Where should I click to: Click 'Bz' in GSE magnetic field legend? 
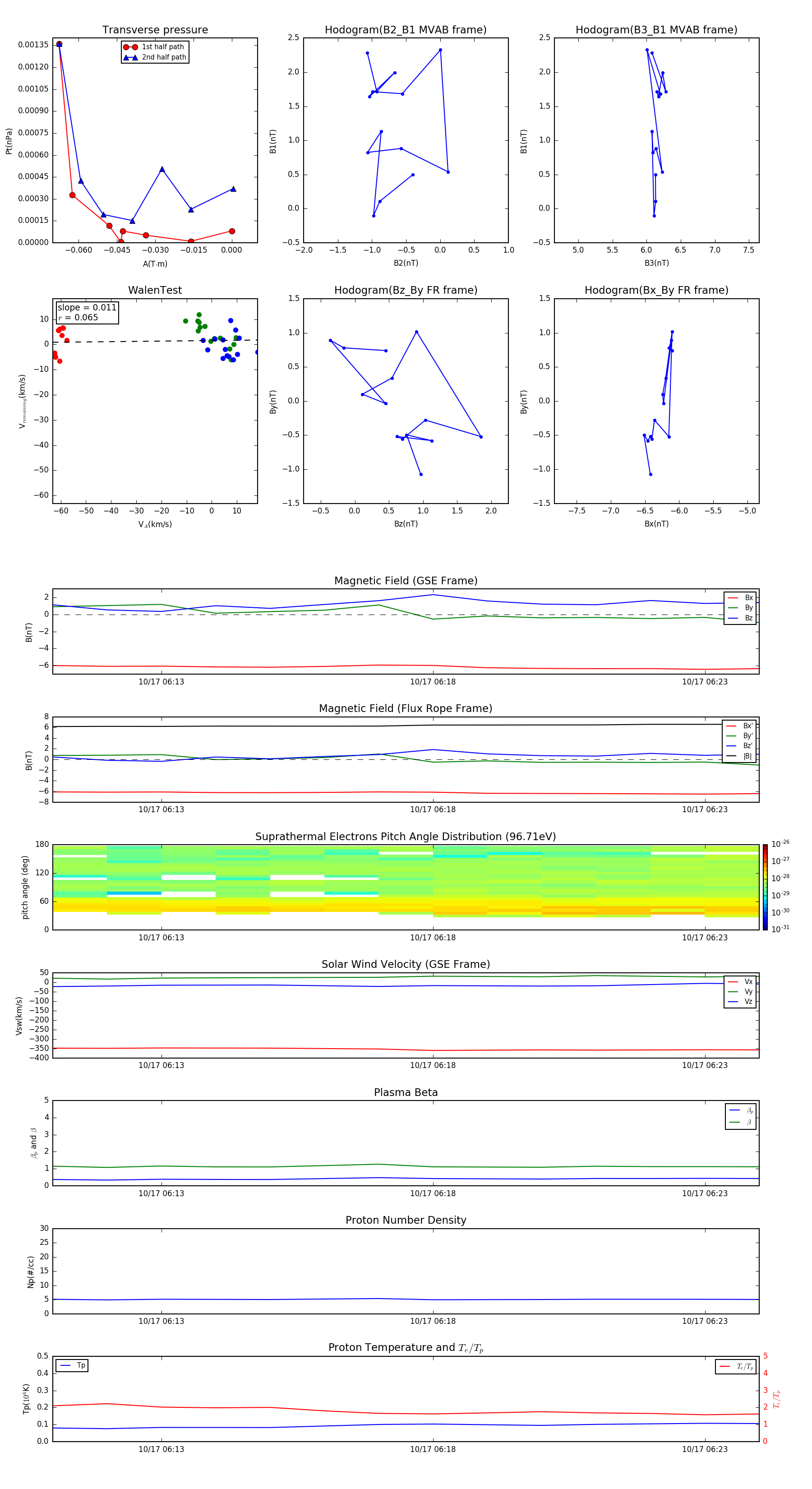[740, 618]
